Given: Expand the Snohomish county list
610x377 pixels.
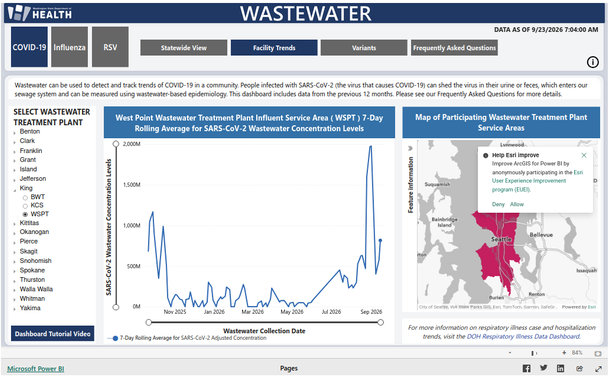Looking at the screenshot, I should [14, 261].
